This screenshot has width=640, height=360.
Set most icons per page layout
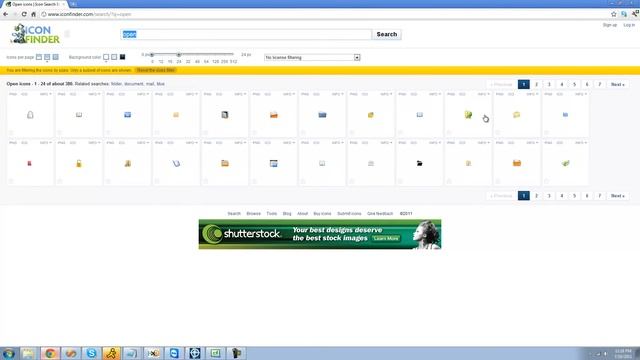[x=56, y=57]
